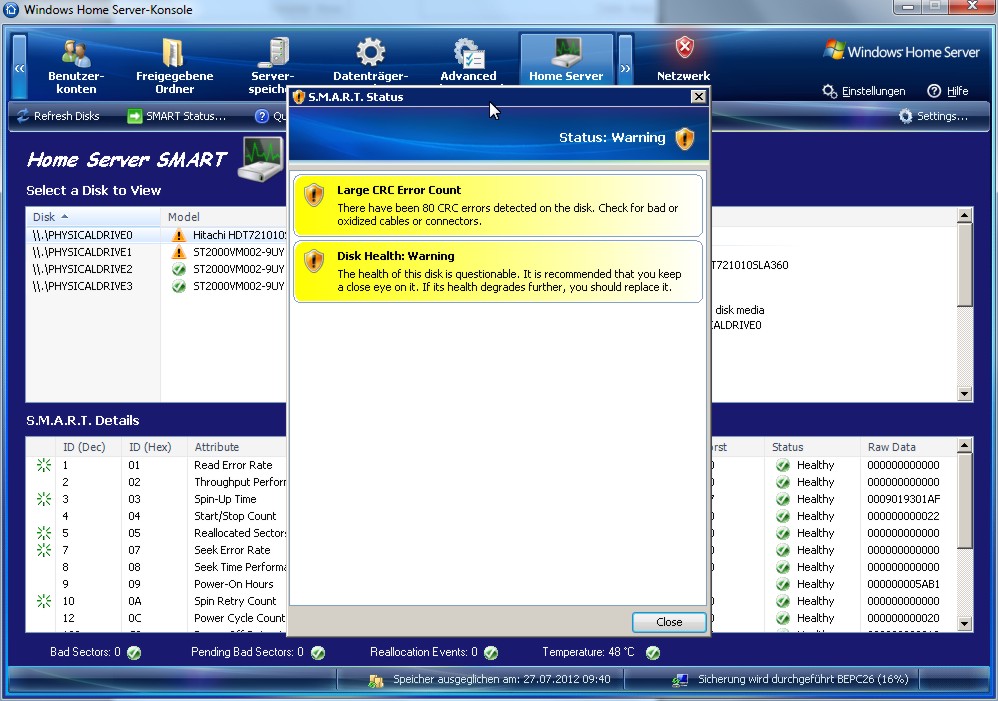Screen dimensions: 998x701
Task: Sort the disk list by Disk column
Action: tap(93, 217)
